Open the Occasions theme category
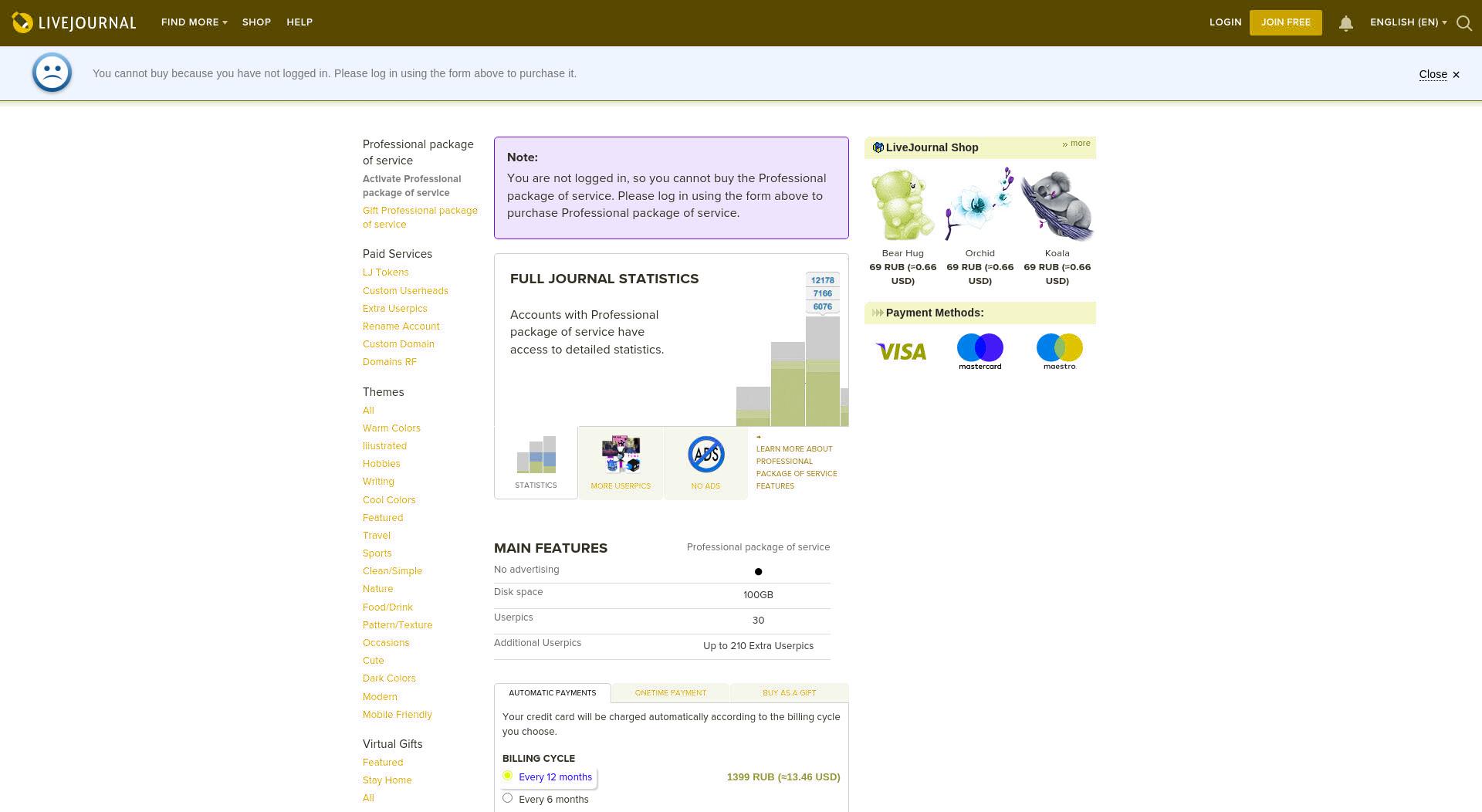 coord(386,643)
